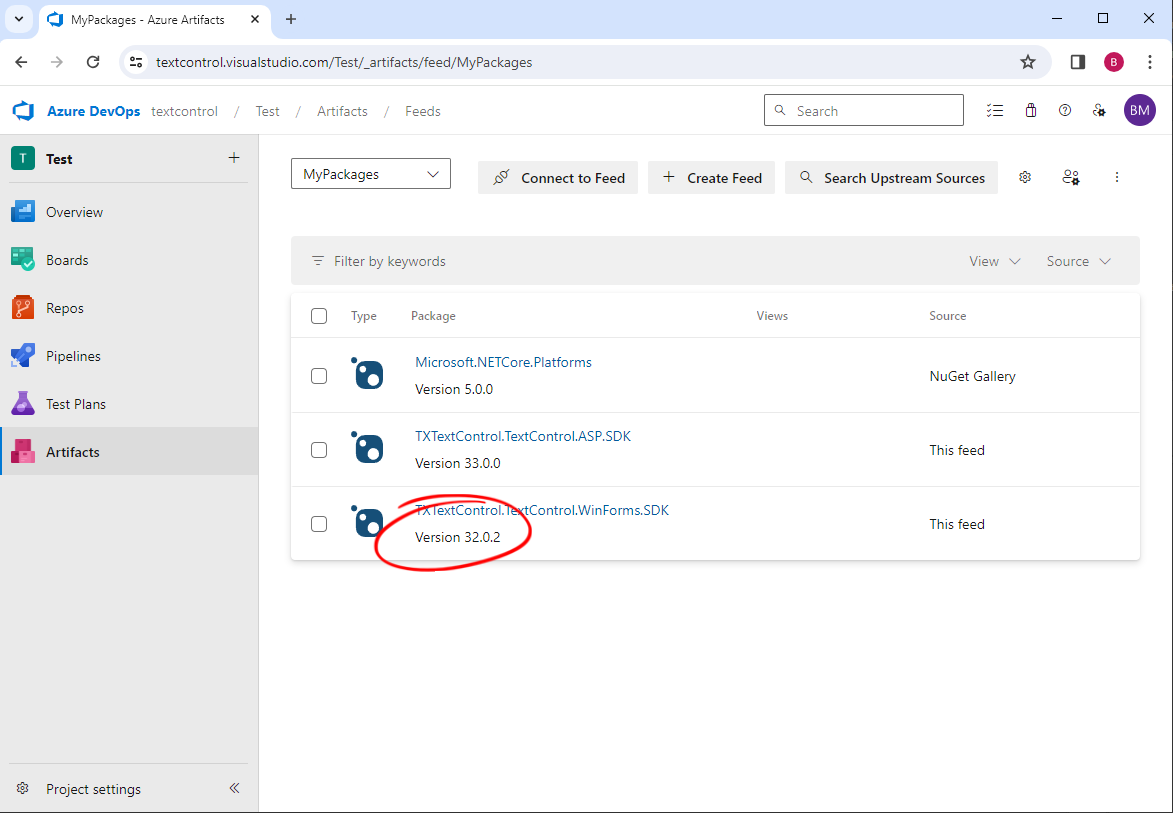The image size is (1173, 813).
Task: Go to Pipelines in sidebar
Action: [129, 356]
